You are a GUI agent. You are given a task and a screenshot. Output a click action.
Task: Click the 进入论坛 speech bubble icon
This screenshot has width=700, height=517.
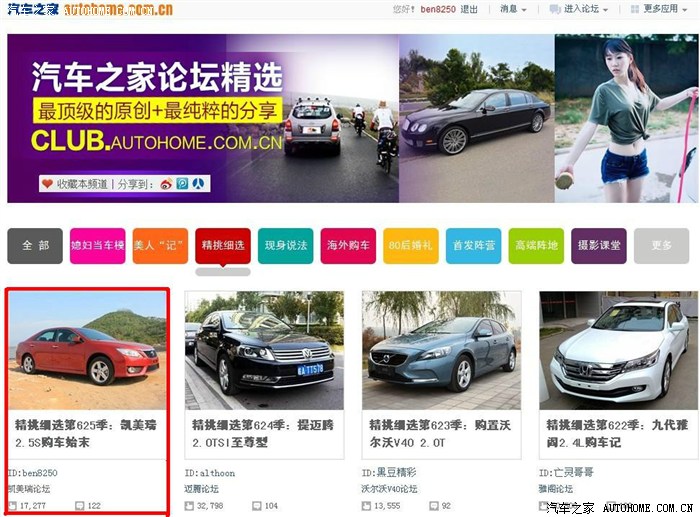pyautogui.click(x=555, y=10)
